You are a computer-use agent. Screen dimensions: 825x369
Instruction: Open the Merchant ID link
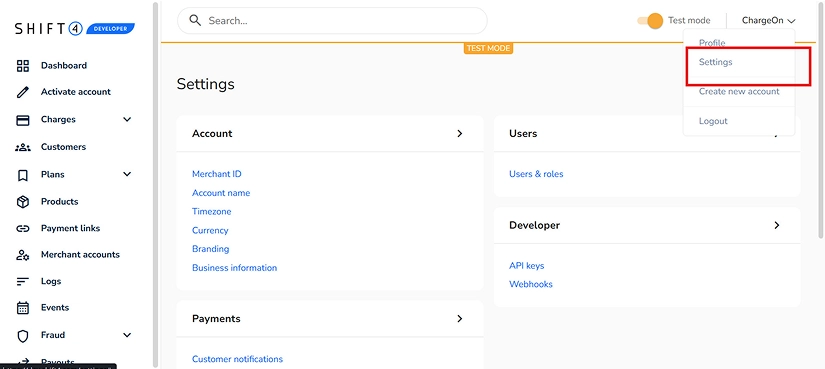[217, 174]
